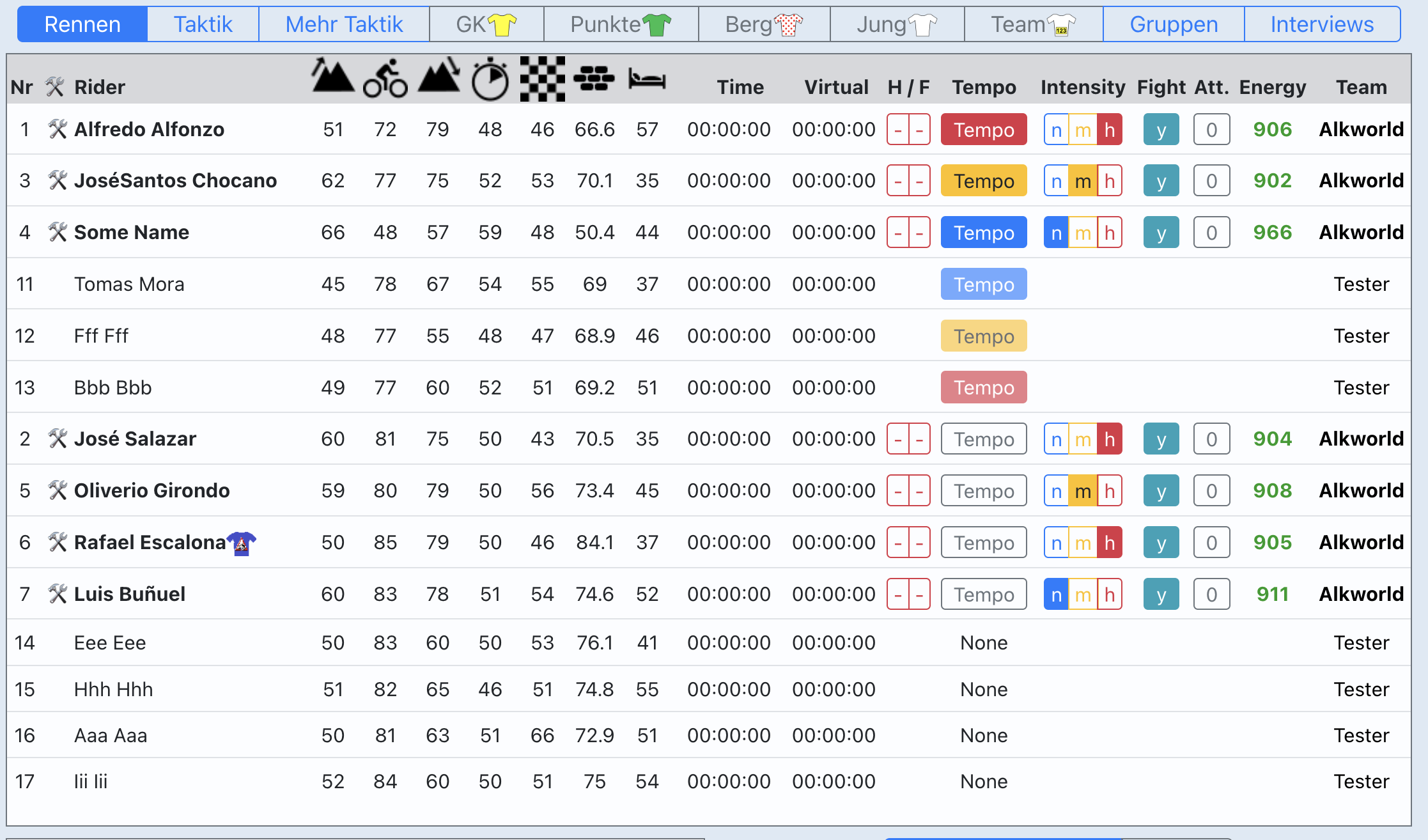This screenshot has height=840, width=1428.
Task: Click the tools icon next to José Salazar
Action: point(58,439)
